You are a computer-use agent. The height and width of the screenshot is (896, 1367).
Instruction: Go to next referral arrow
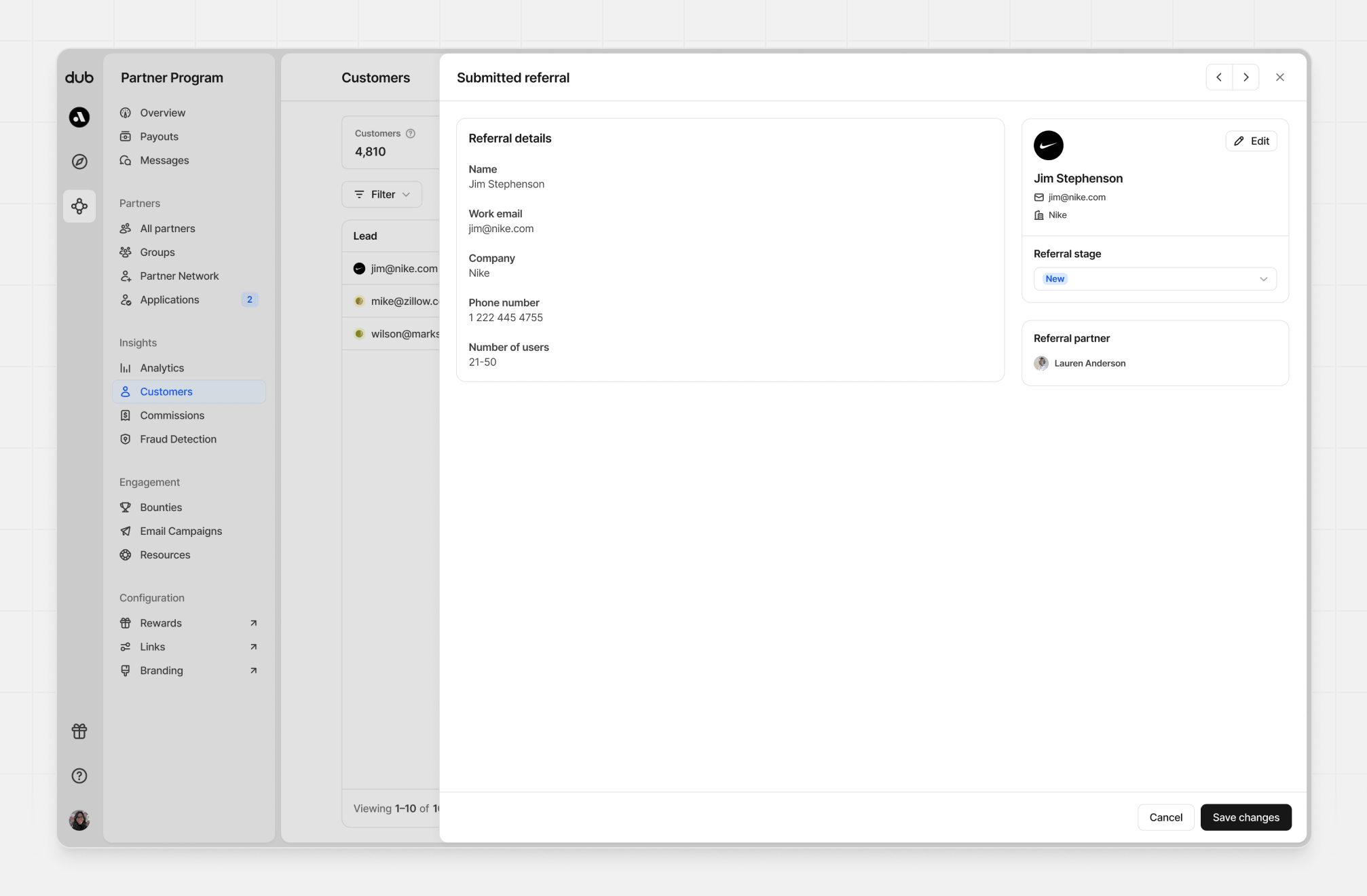point(1246,77)
